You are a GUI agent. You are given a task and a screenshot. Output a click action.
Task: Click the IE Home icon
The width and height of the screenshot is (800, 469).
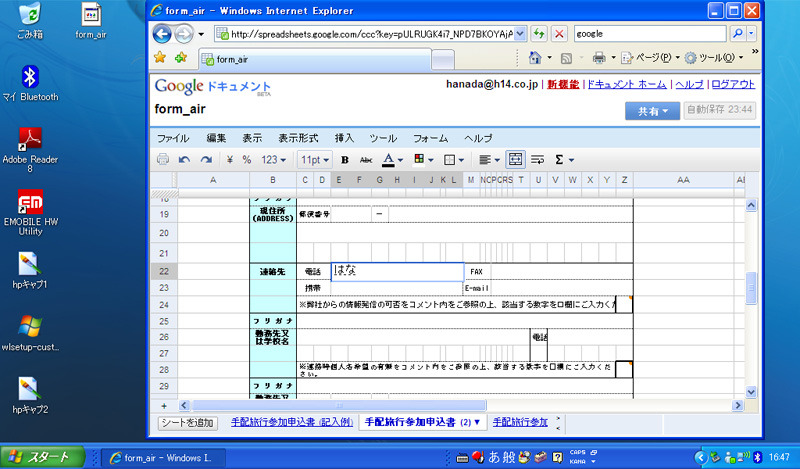click(534, 58)
